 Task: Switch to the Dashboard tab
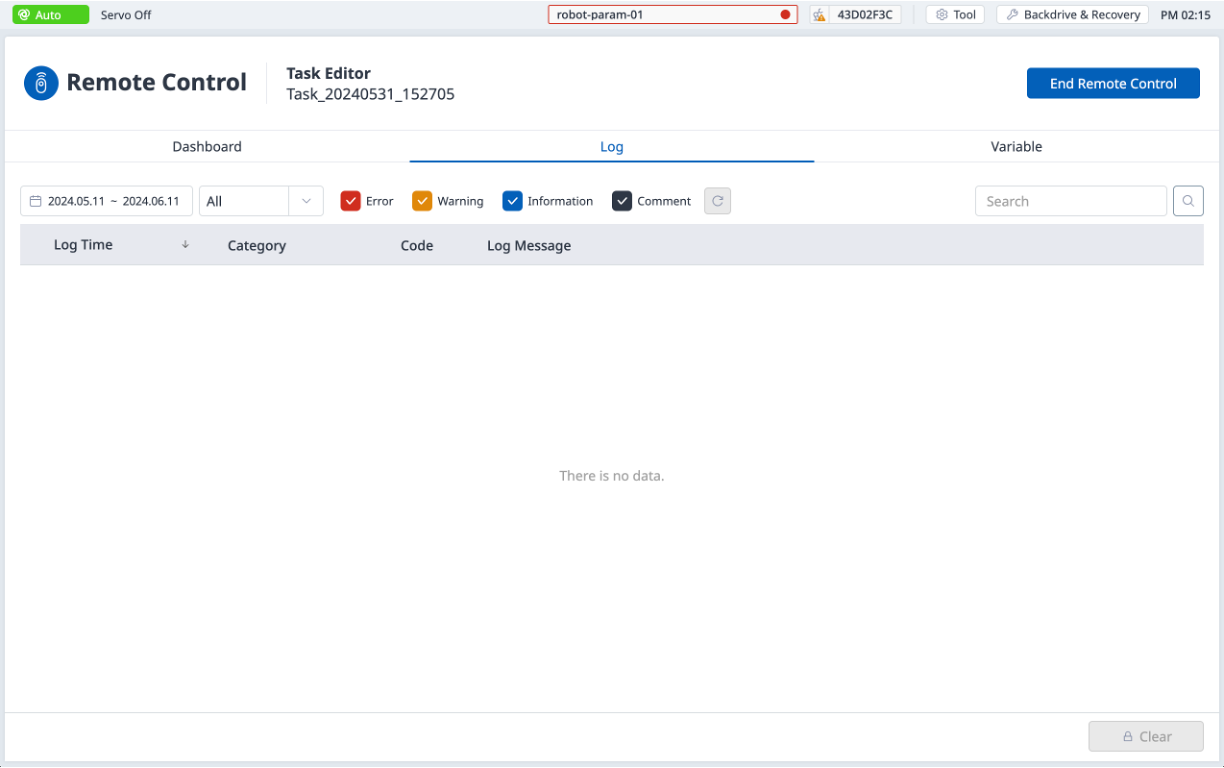207,146
